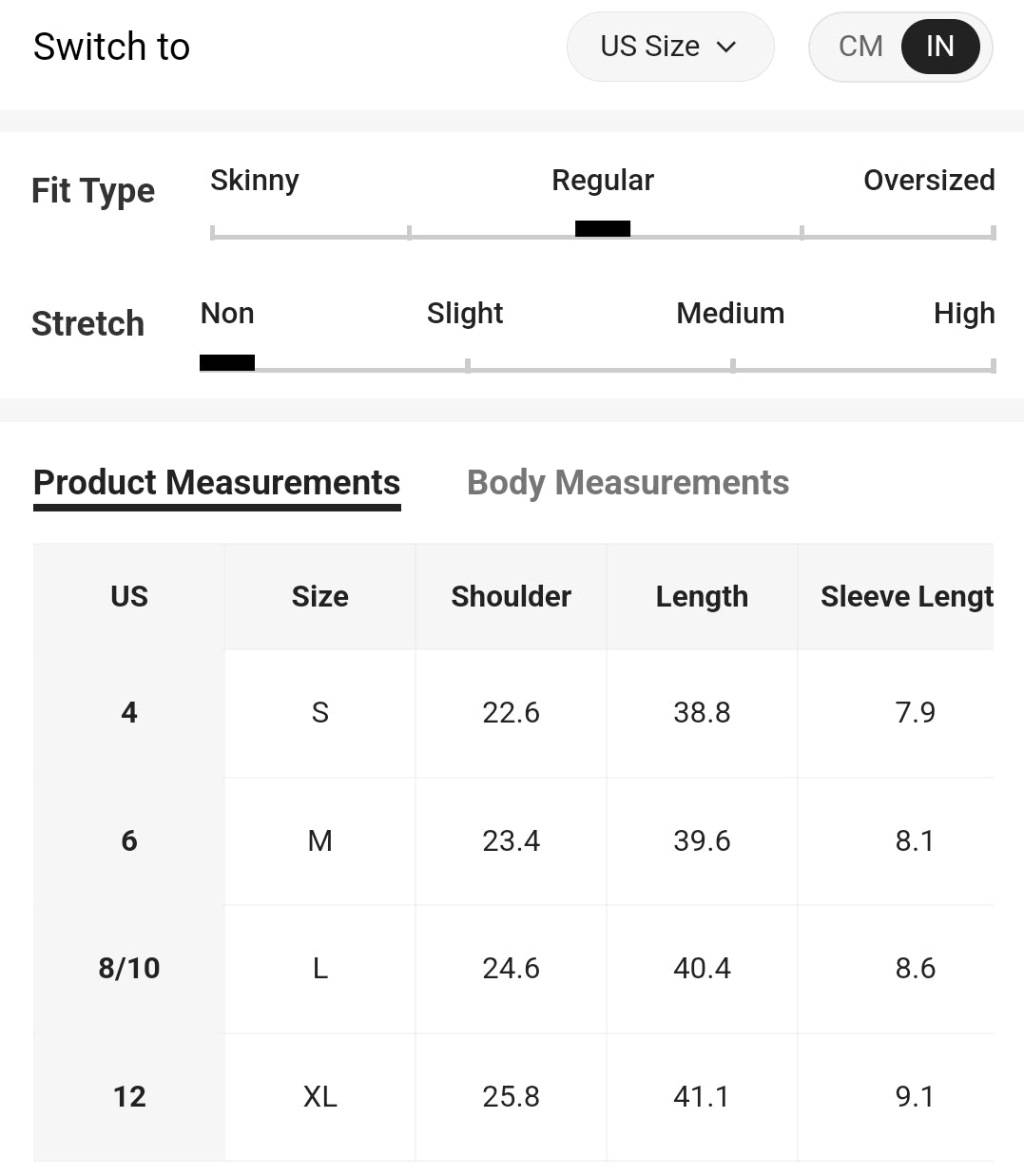
Task: Click shoulder value 22.6 for size S
Action: pyautogui.click(x=511, y=712)
